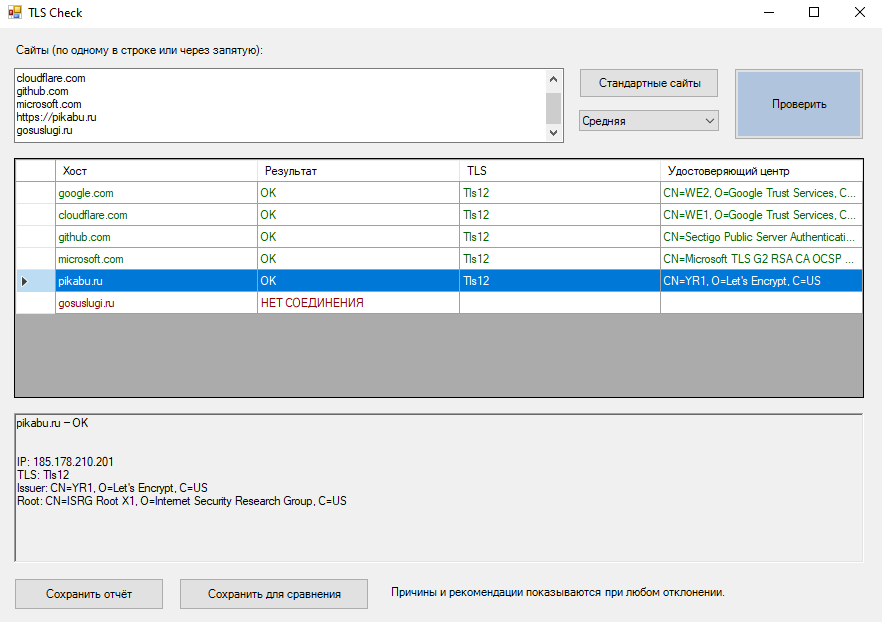
Task: Click the github.com certificate authority cell
Action: tap(761, 237)
